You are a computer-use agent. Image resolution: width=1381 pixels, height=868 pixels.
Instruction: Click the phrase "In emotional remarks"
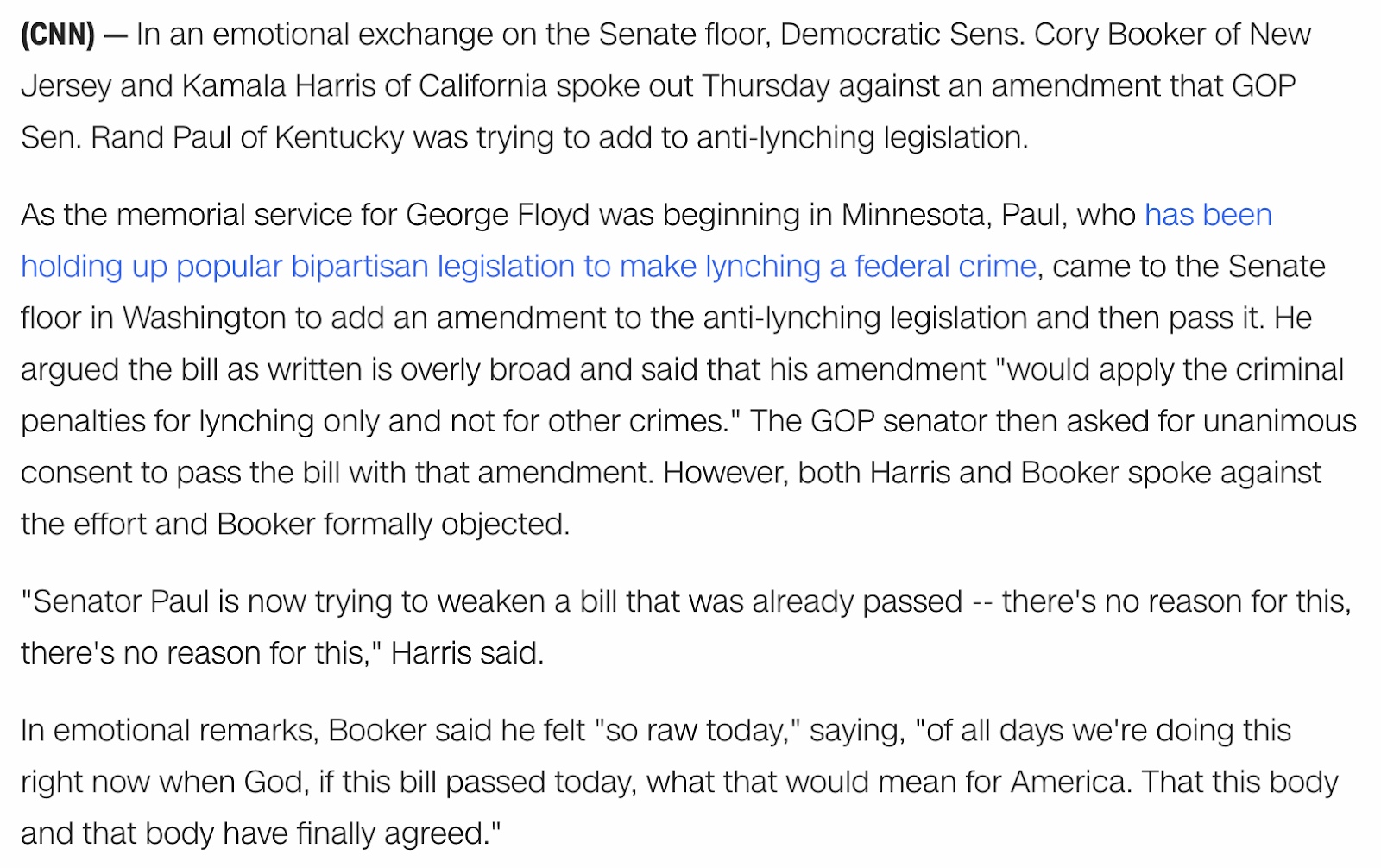pos(170,731)
